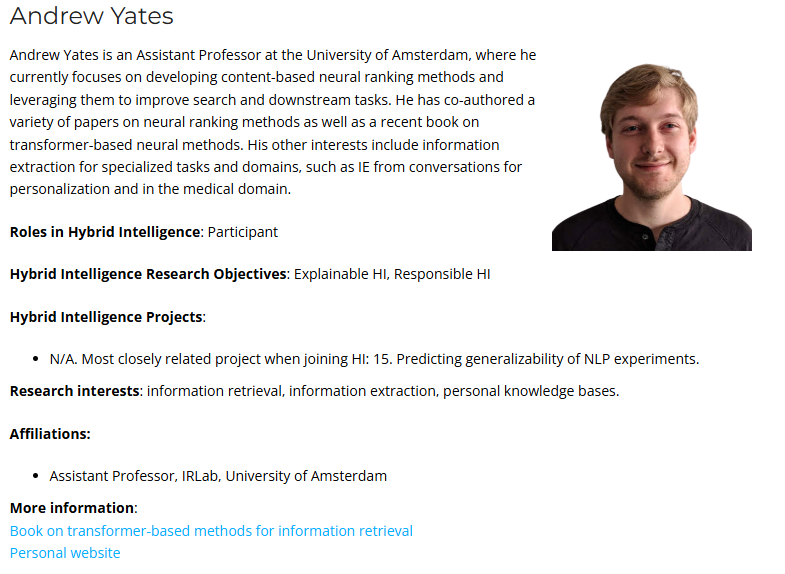Click the Research interests label

tap(75, 391)
